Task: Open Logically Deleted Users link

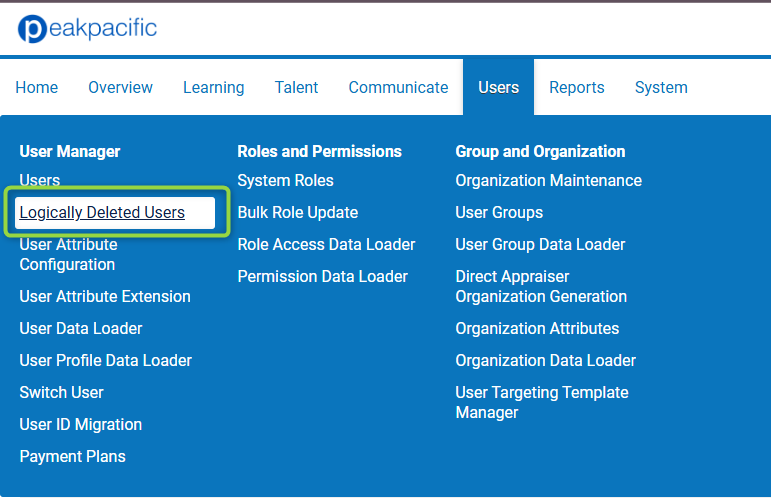Action: [102, 212]
